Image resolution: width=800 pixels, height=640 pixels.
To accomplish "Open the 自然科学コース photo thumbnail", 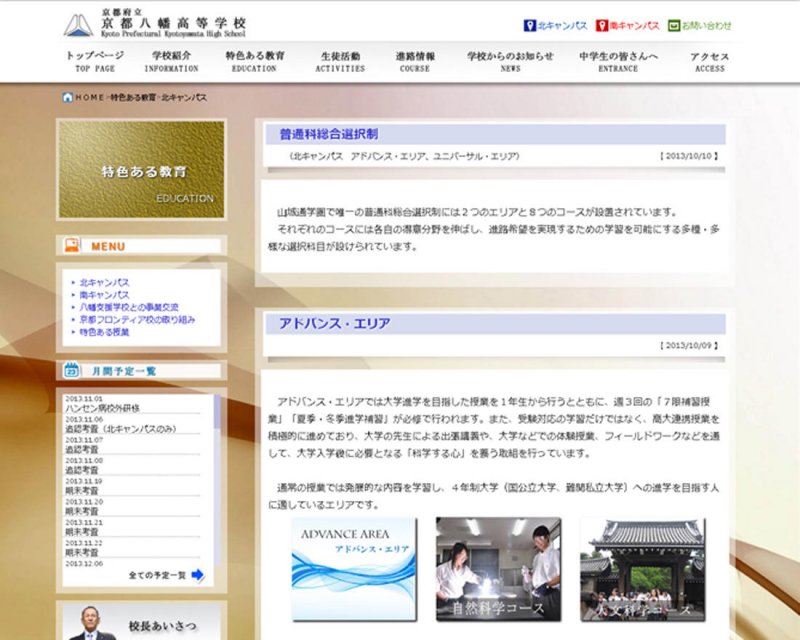I will [498, 569].
